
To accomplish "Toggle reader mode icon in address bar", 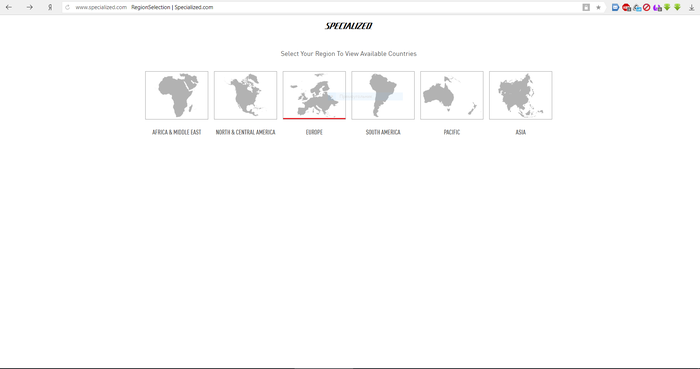I will (586, 7).
